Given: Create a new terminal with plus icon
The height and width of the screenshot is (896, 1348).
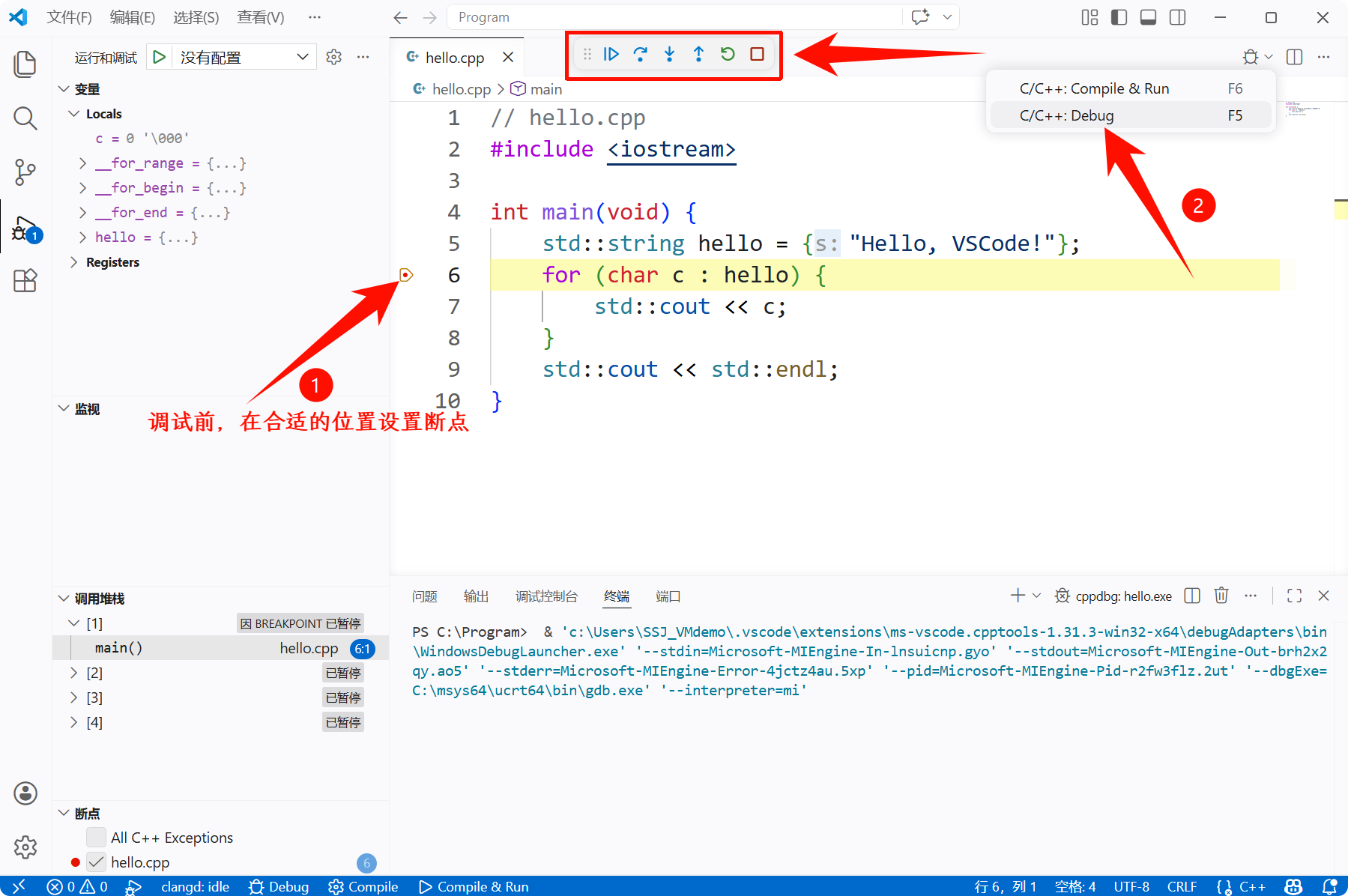Looking at the screenshot, I should (1018, 596).
